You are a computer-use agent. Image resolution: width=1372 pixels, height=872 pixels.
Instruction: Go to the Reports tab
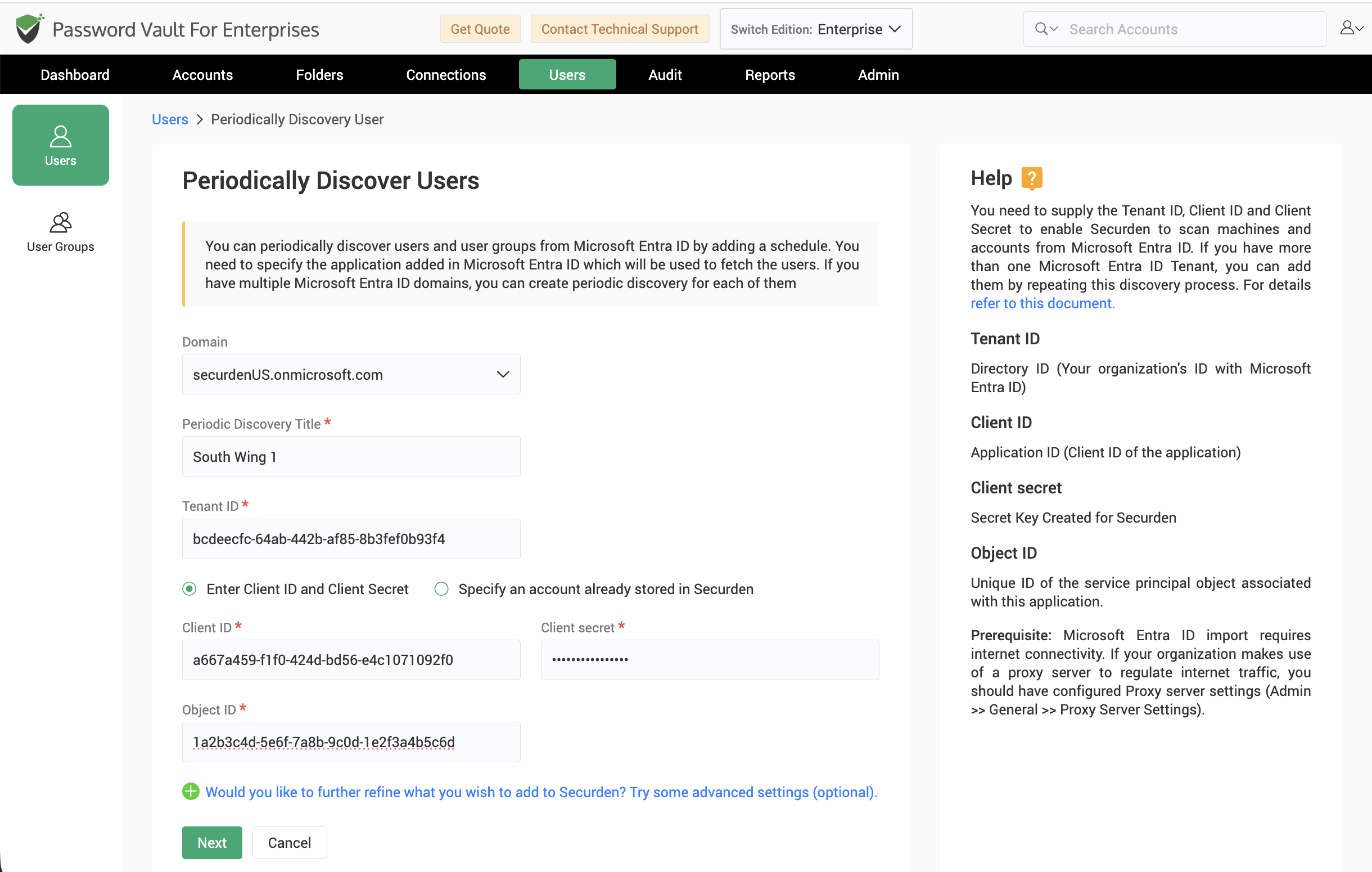click(x=770, y=75)
